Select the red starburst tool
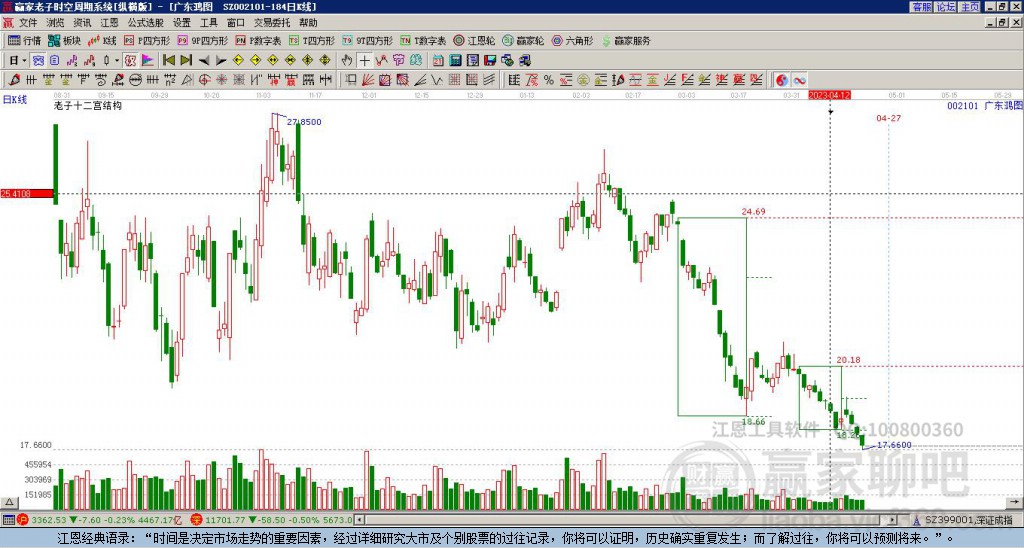The height and width of the screenshot is (548, 1024). coord(221,80)
